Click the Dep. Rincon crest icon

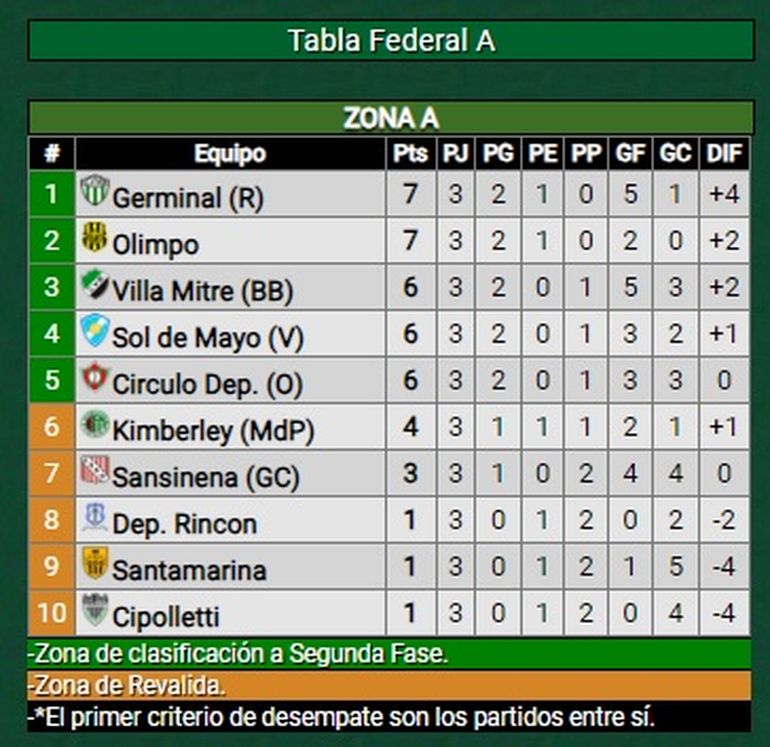[94, 518]
